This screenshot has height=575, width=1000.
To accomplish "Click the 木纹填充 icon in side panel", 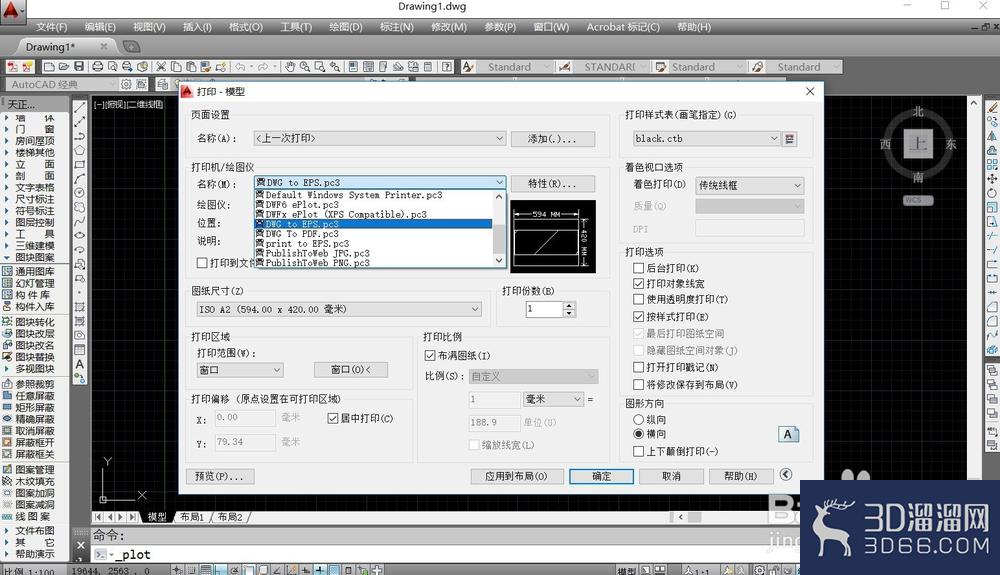I will pyautogui.click(x=8, y=481).
